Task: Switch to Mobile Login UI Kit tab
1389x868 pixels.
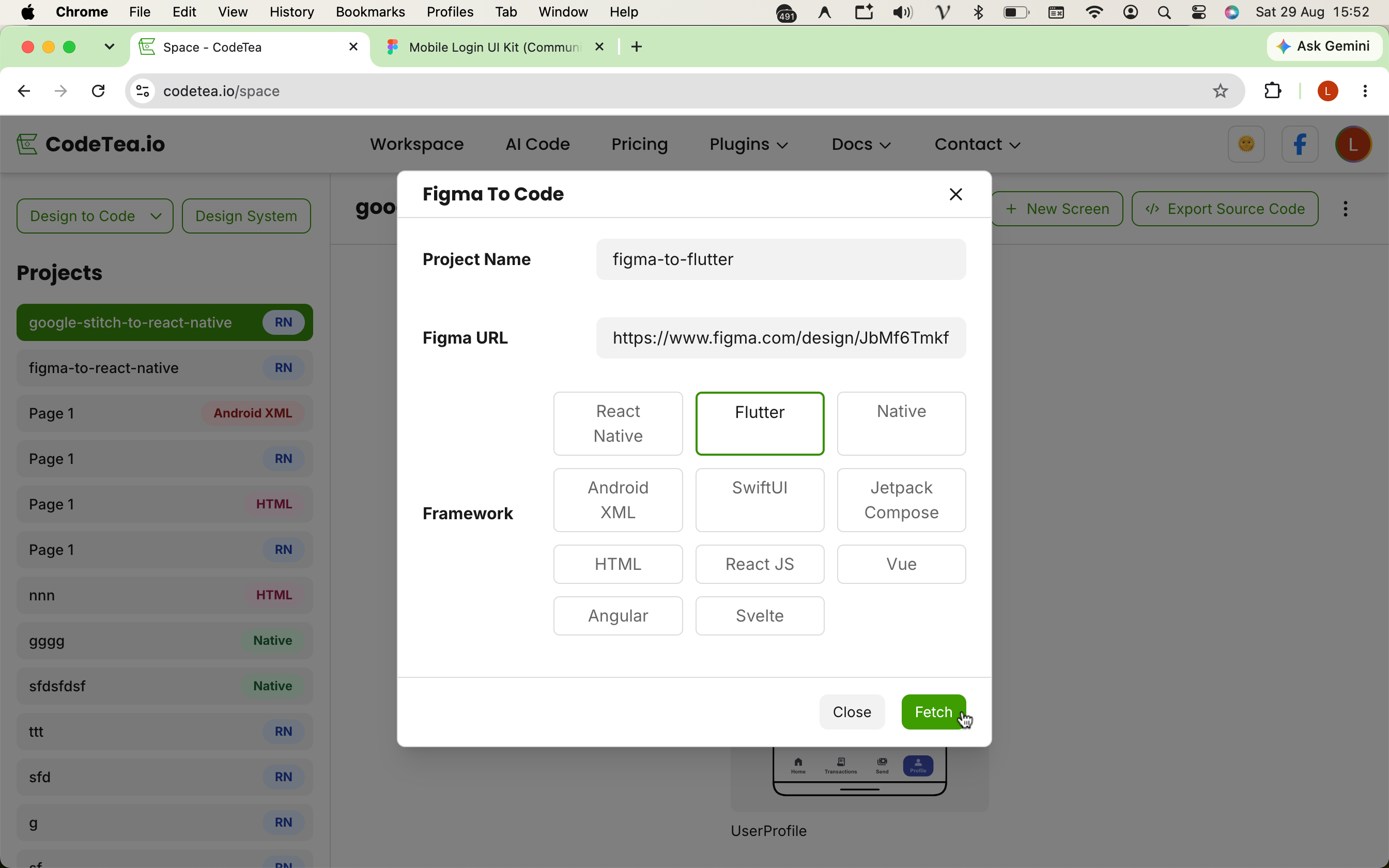Action: click(493, 47)
